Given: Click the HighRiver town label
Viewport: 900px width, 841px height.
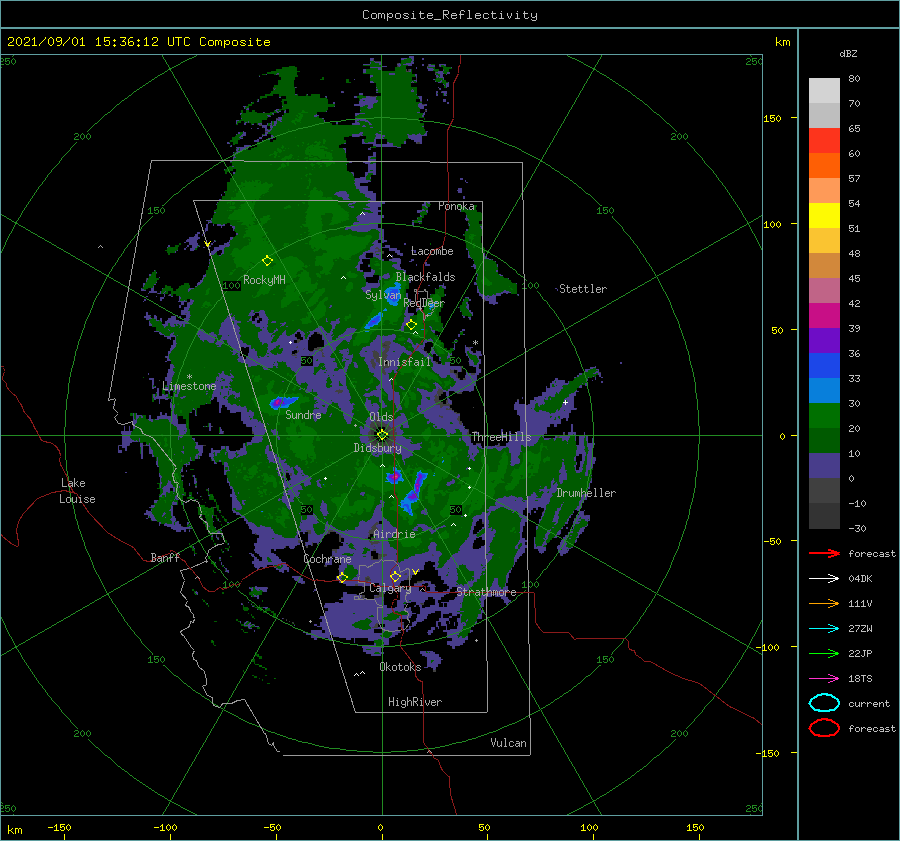Looking at the screenshot, I should click(415, 702).
